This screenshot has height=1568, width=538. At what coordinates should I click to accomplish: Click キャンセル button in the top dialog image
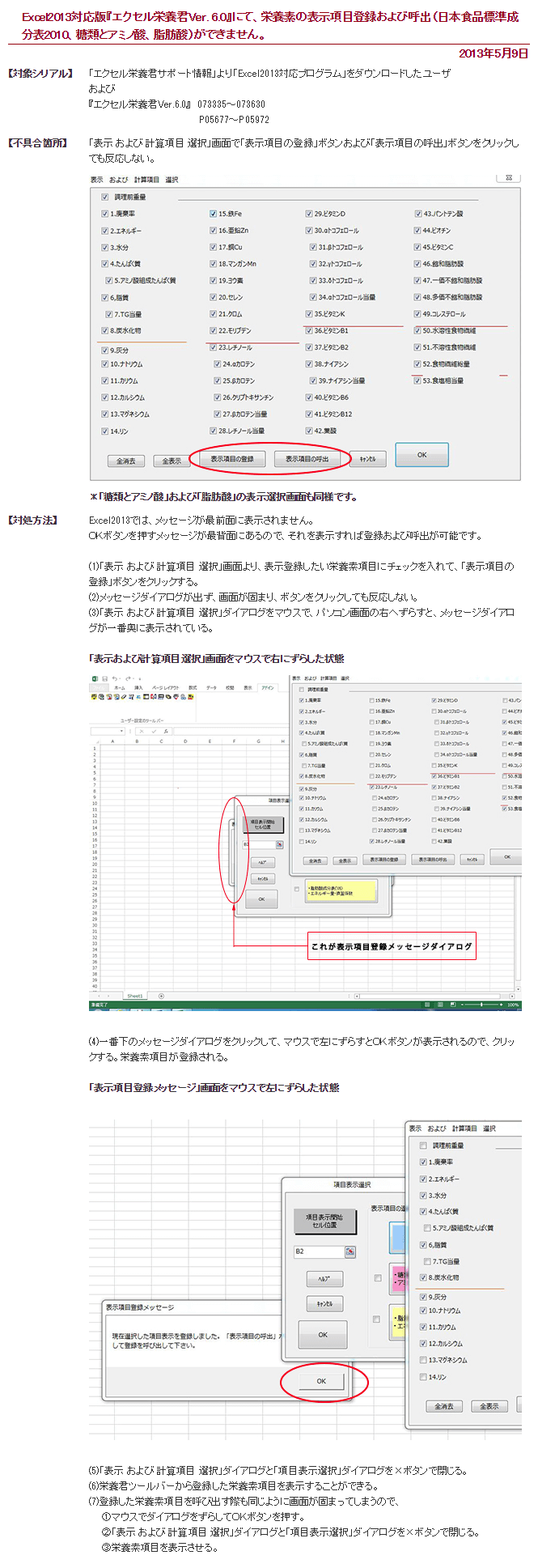pos(367,459)
